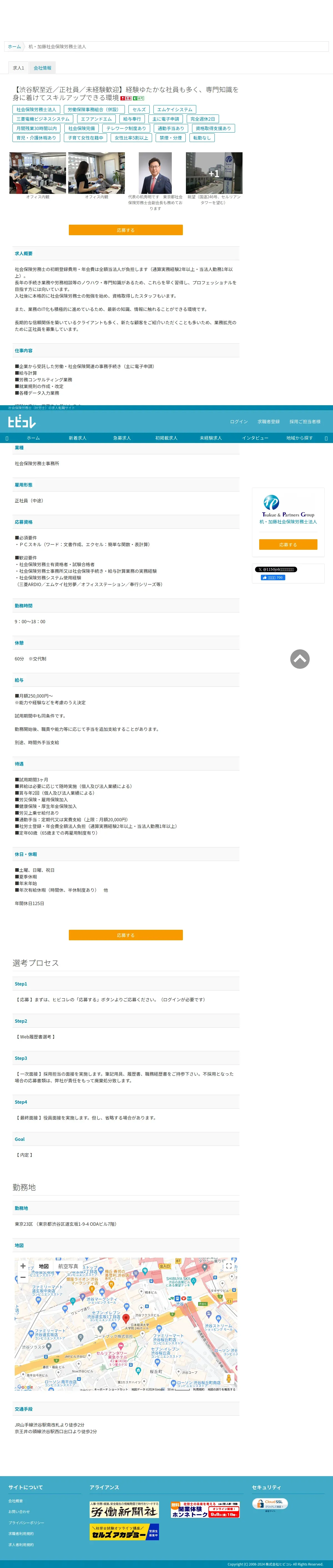Click the left icon in navigation bar
Image resolution: width=333 pixels, height=1568 pixels.
(7, 438)
